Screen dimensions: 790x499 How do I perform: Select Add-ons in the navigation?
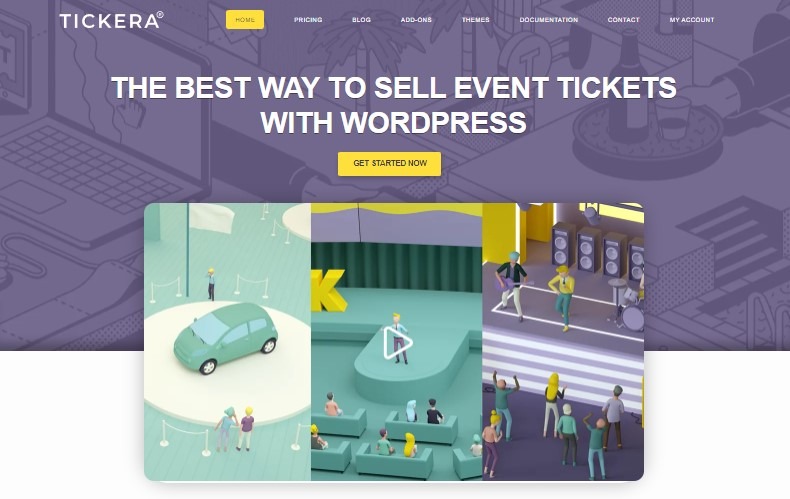click(x=416, y=20)
